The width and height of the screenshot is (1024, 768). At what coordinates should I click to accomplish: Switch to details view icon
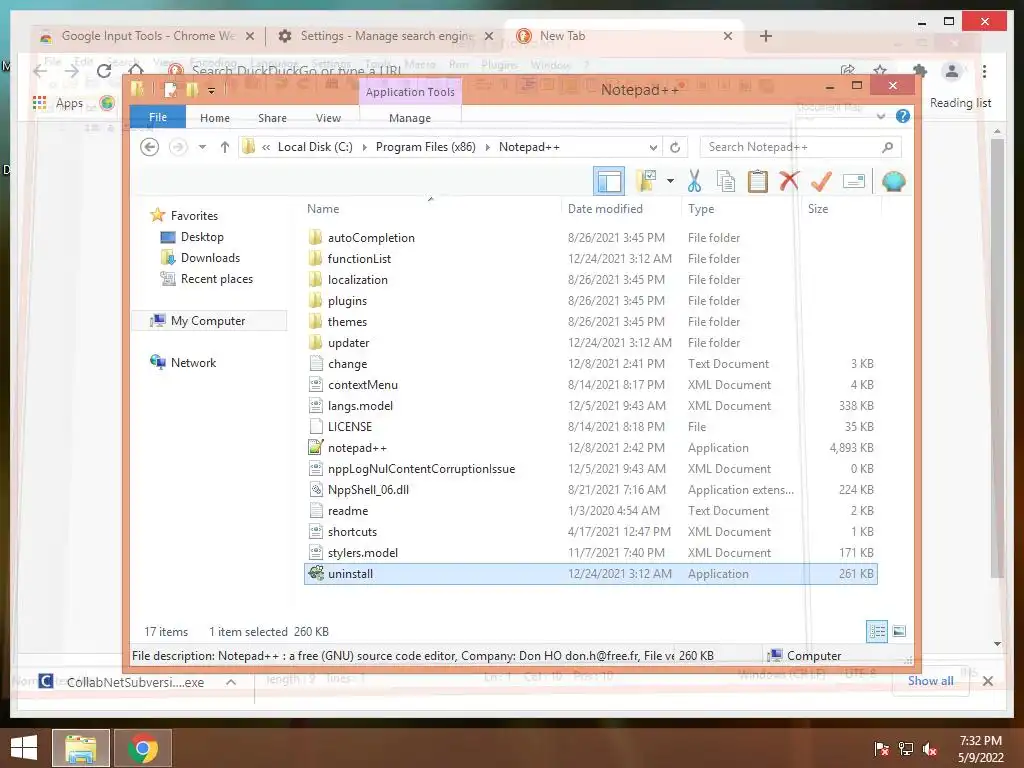tap(876, 632)
